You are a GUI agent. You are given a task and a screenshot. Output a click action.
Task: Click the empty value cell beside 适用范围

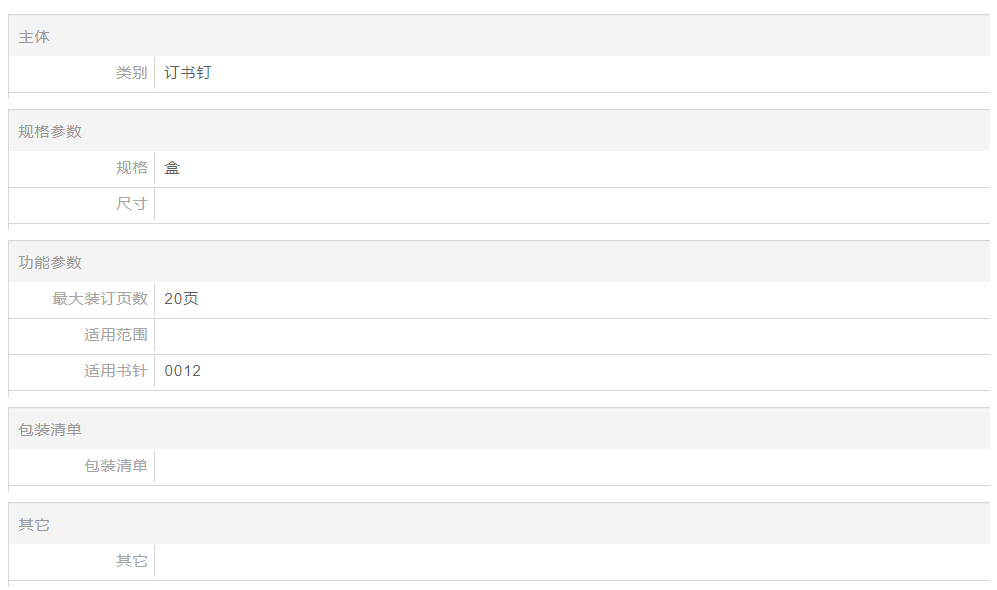[x=570, y=335]
